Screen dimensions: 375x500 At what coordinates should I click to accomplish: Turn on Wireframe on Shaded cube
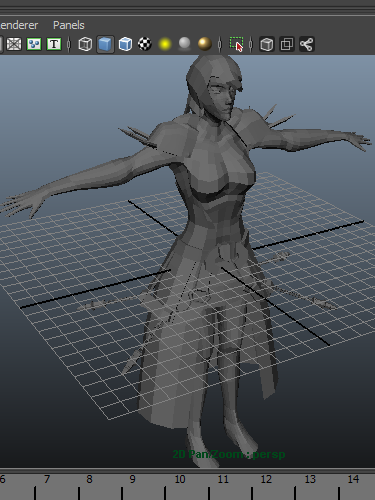(125, 44)
